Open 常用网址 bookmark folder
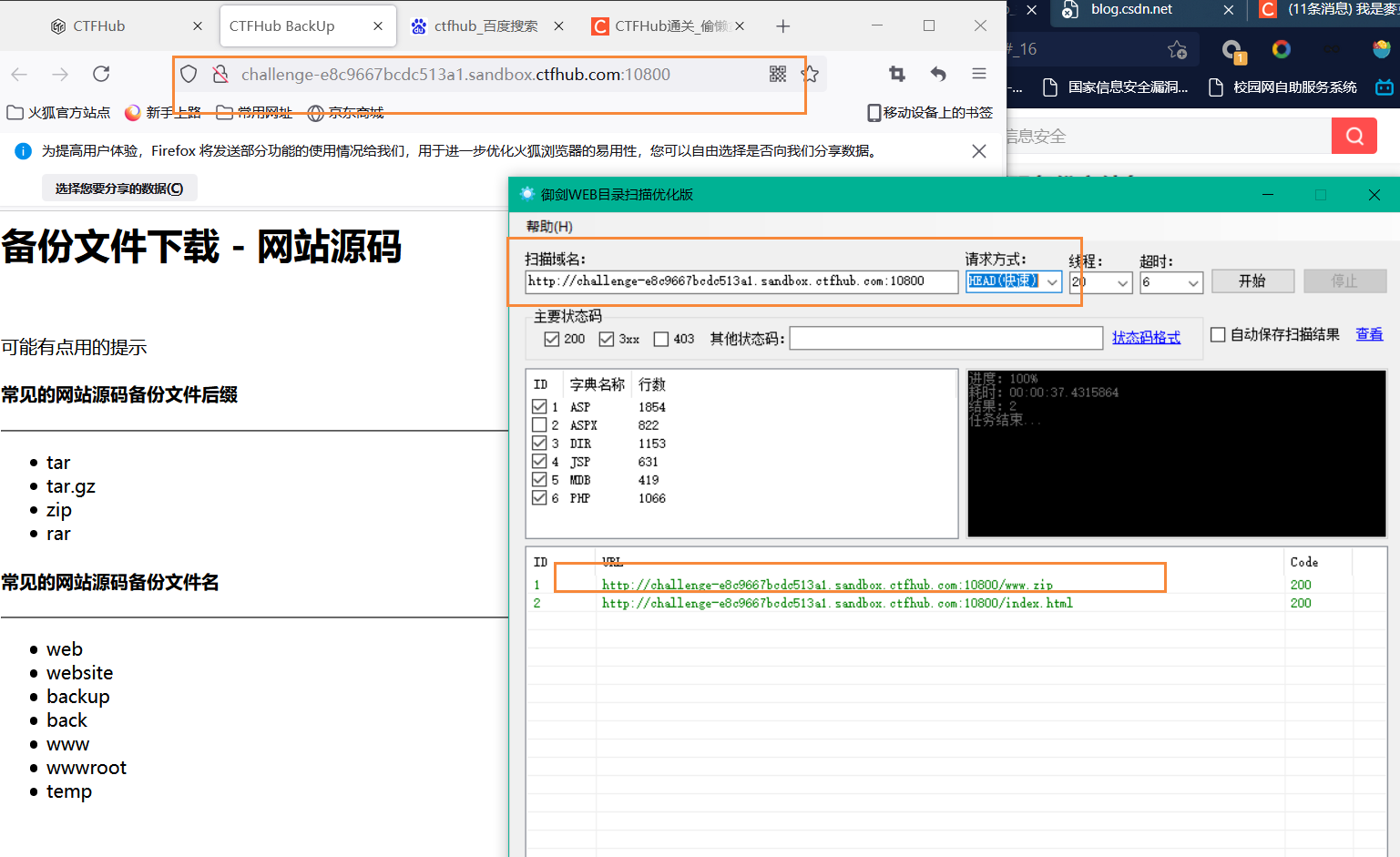 point(255,113)
